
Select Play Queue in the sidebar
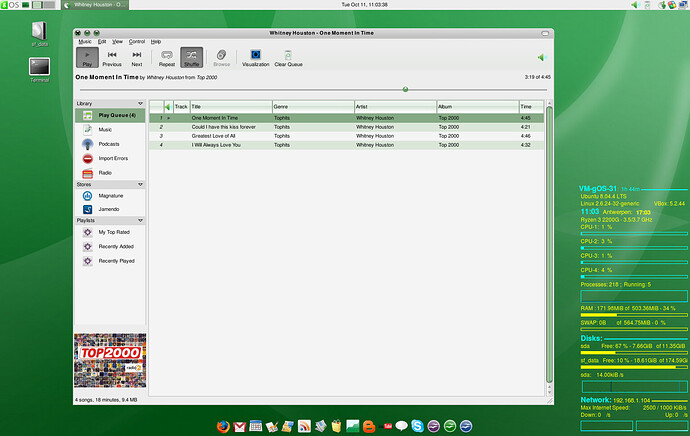coord(110,115)
